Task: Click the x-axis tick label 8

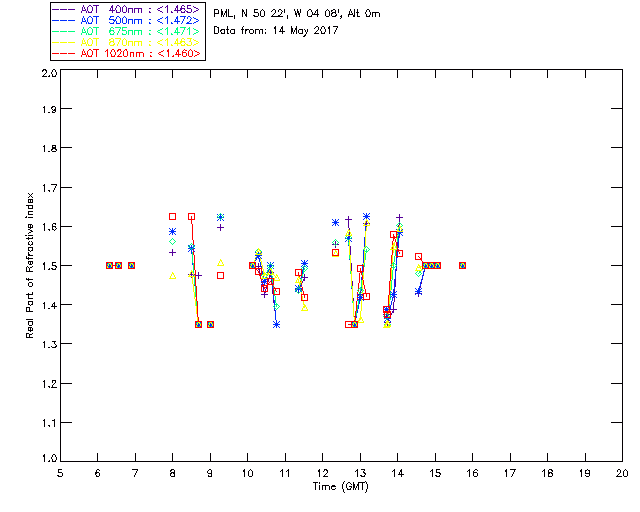Action: [x=173, y=473]
